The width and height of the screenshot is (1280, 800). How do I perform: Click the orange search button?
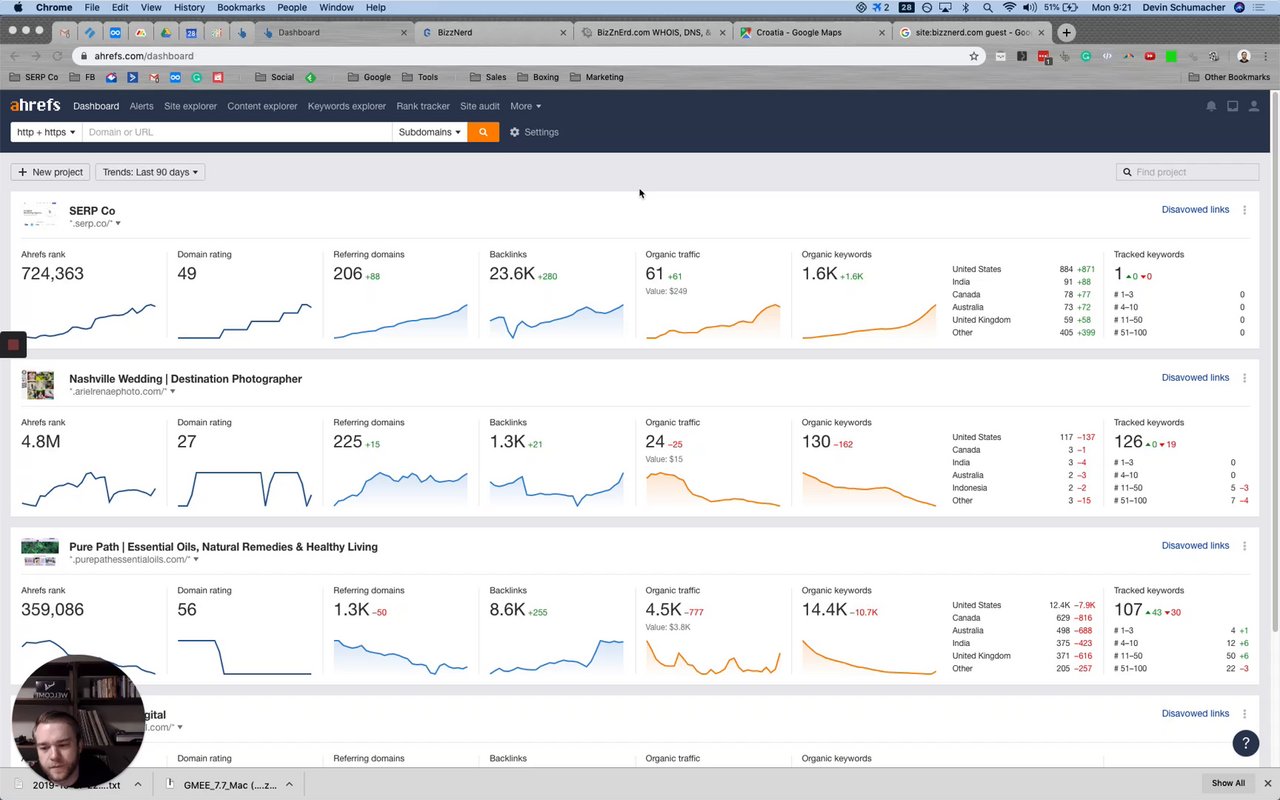point(483,132)
